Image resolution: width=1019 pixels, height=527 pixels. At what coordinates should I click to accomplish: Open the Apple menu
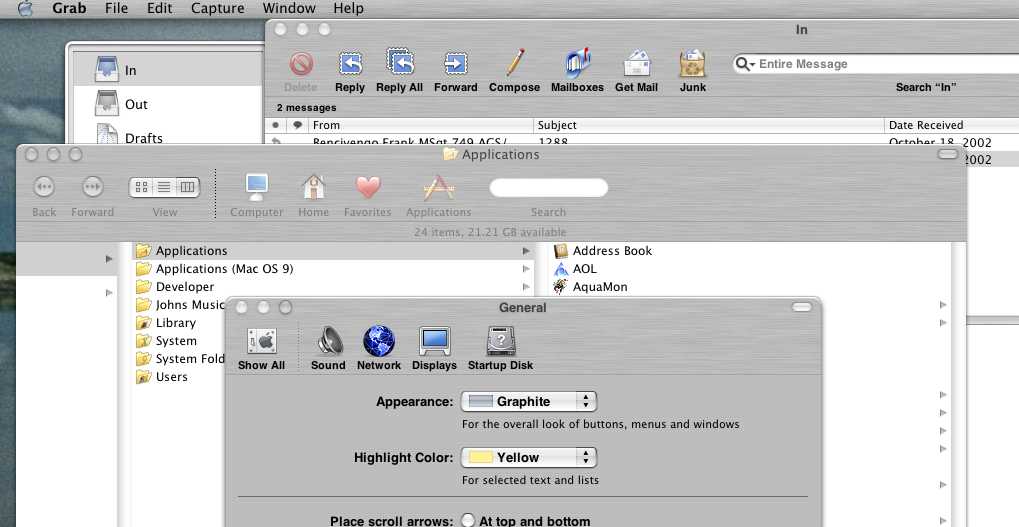pos(25,8)
